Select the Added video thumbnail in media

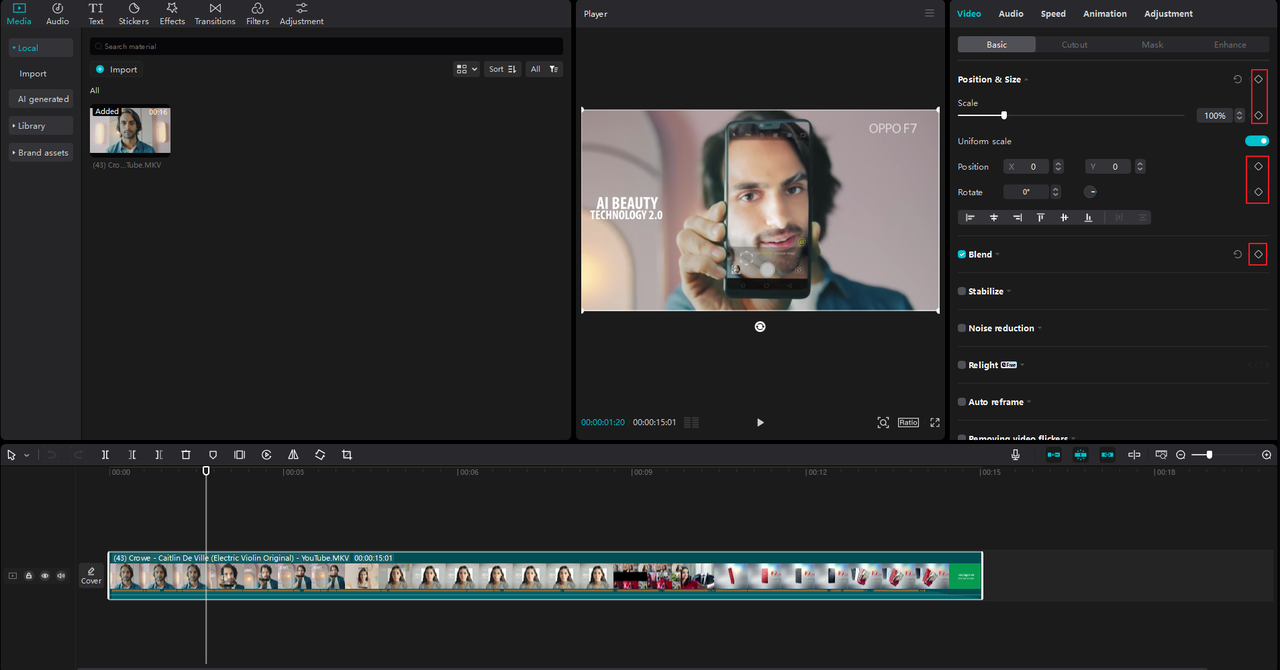click(x=130, y=131)
